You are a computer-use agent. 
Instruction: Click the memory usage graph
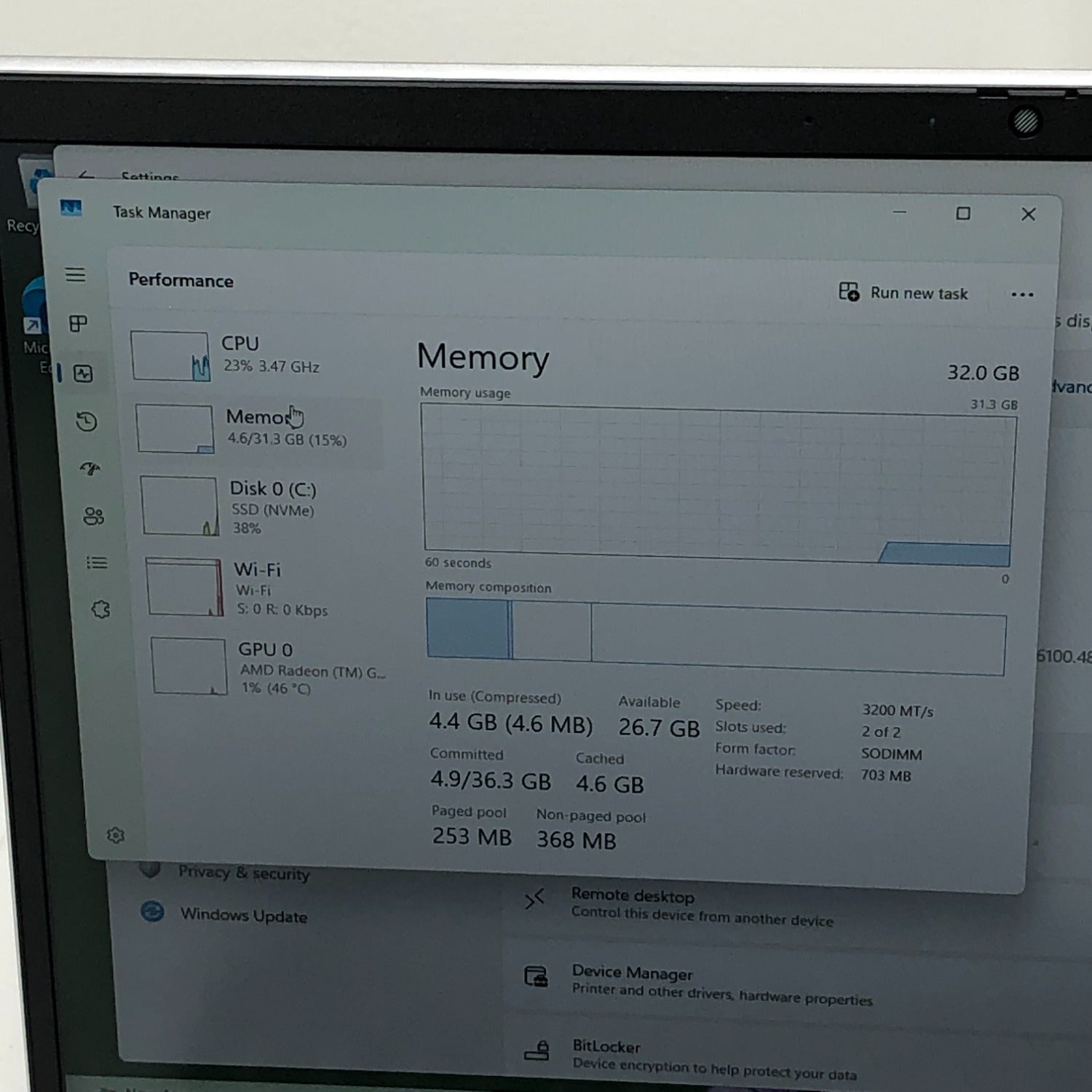717,484
